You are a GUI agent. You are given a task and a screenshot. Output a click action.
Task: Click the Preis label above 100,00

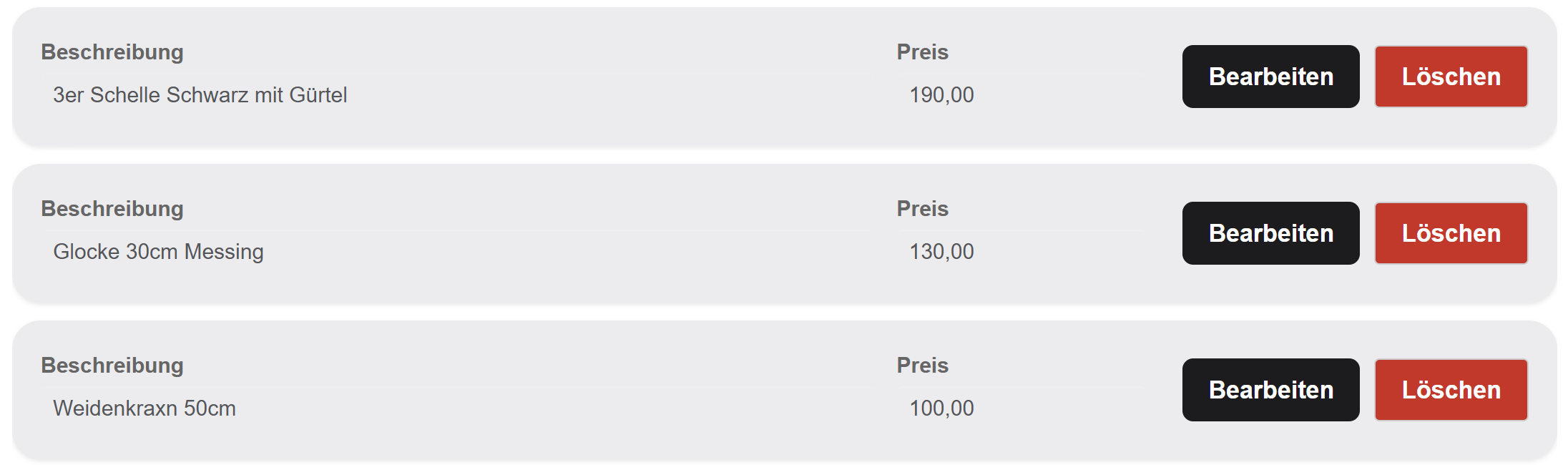922,366
